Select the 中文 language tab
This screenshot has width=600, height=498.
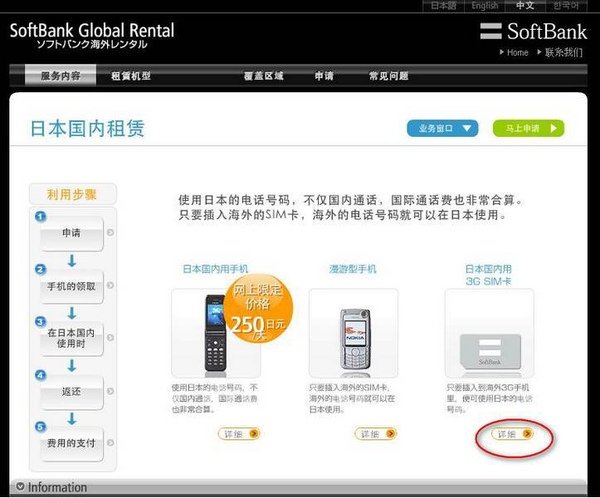[x=525, y=6]
